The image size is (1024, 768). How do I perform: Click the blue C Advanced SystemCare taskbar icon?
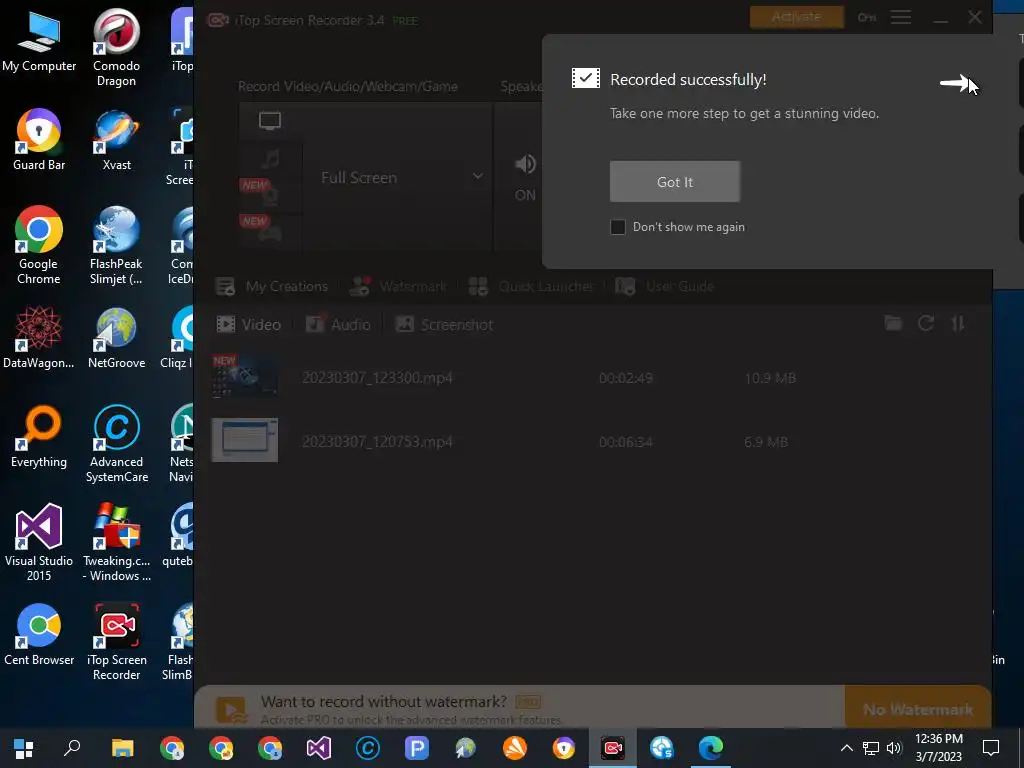click(x=368, y=748)
